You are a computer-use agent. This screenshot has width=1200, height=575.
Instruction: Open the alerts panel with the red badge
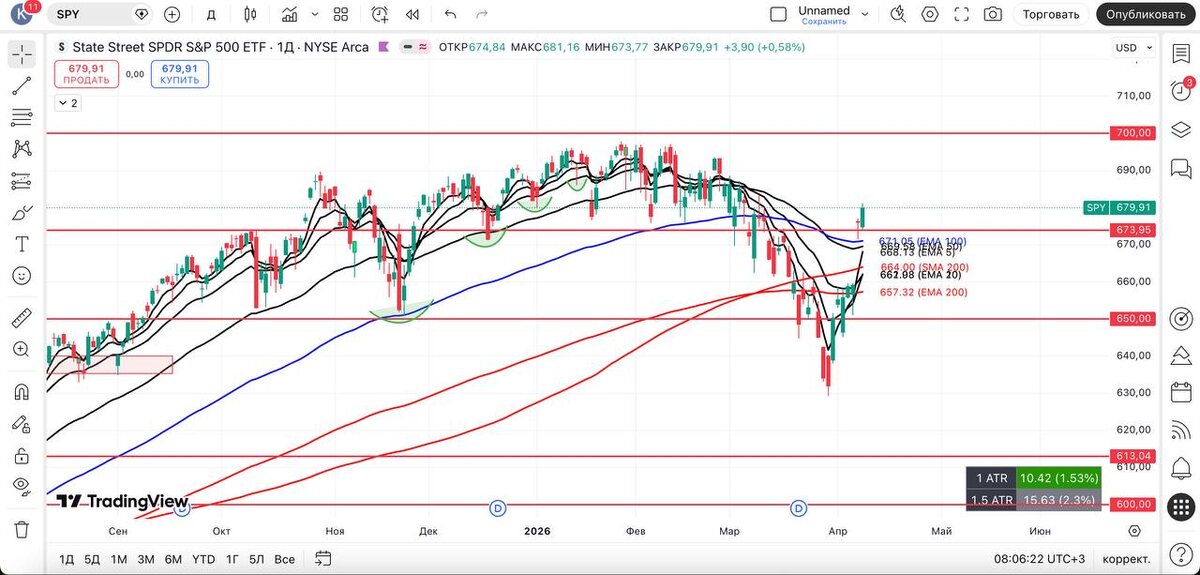(x=1182, y=90)
